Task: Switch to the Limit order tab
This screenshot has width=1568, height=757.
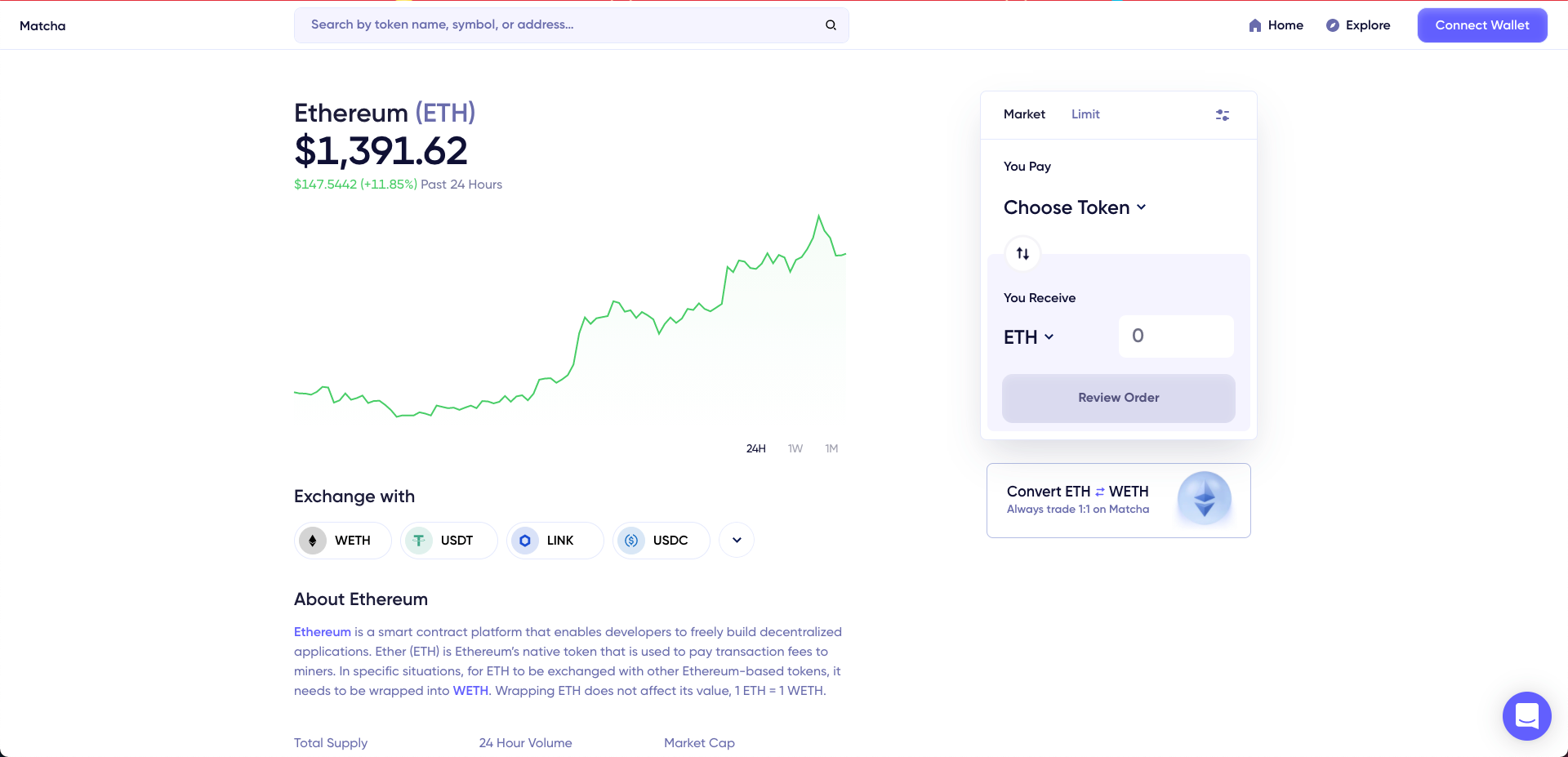Action: (1085, 114)
